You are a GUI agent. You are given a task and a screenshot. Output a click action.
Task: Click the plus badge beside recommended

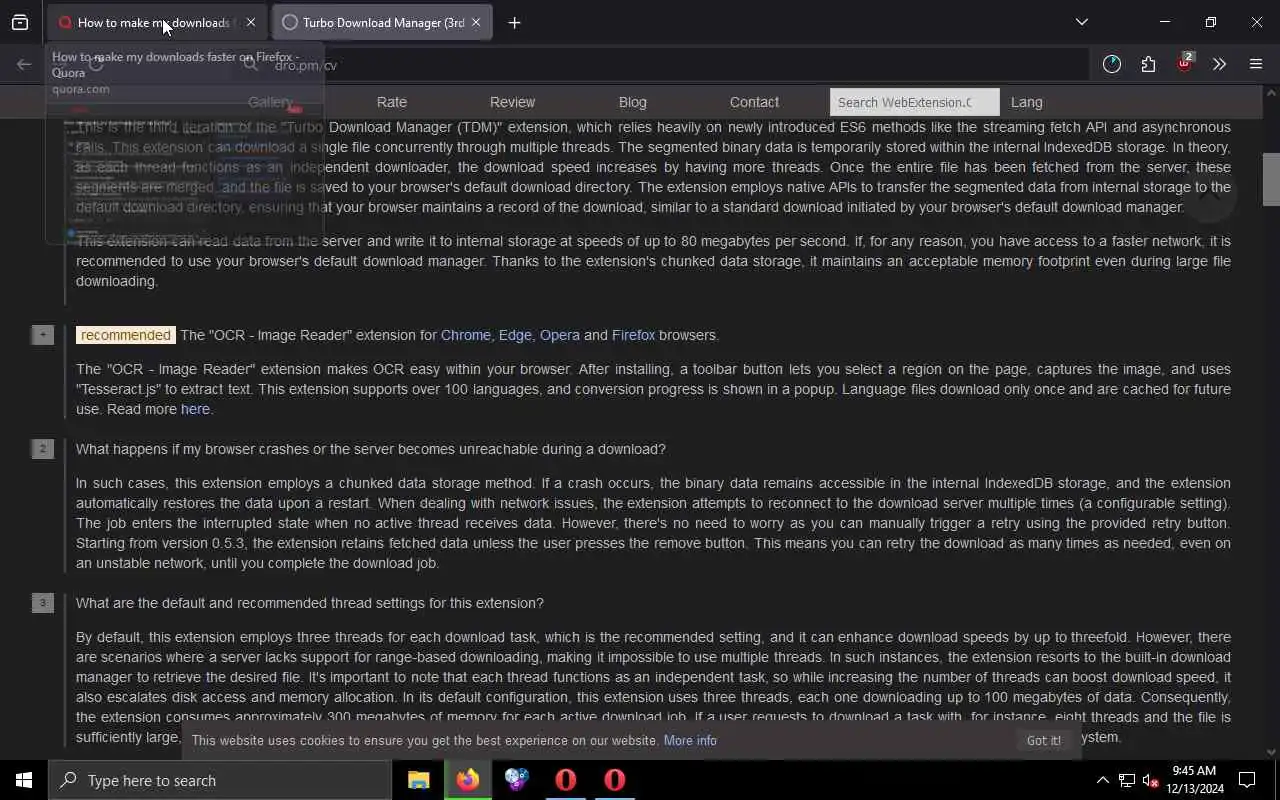tap(42, 335)
